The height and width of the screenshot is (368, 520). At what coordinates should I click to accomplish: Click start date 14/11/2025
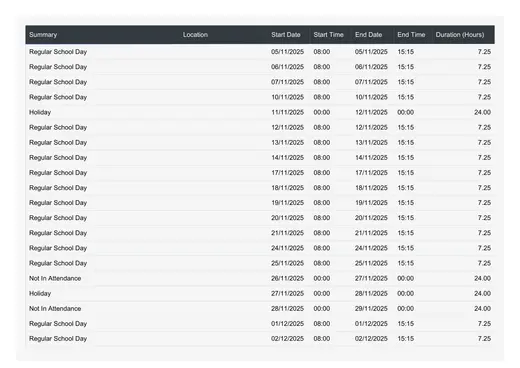tap(287, 157)
